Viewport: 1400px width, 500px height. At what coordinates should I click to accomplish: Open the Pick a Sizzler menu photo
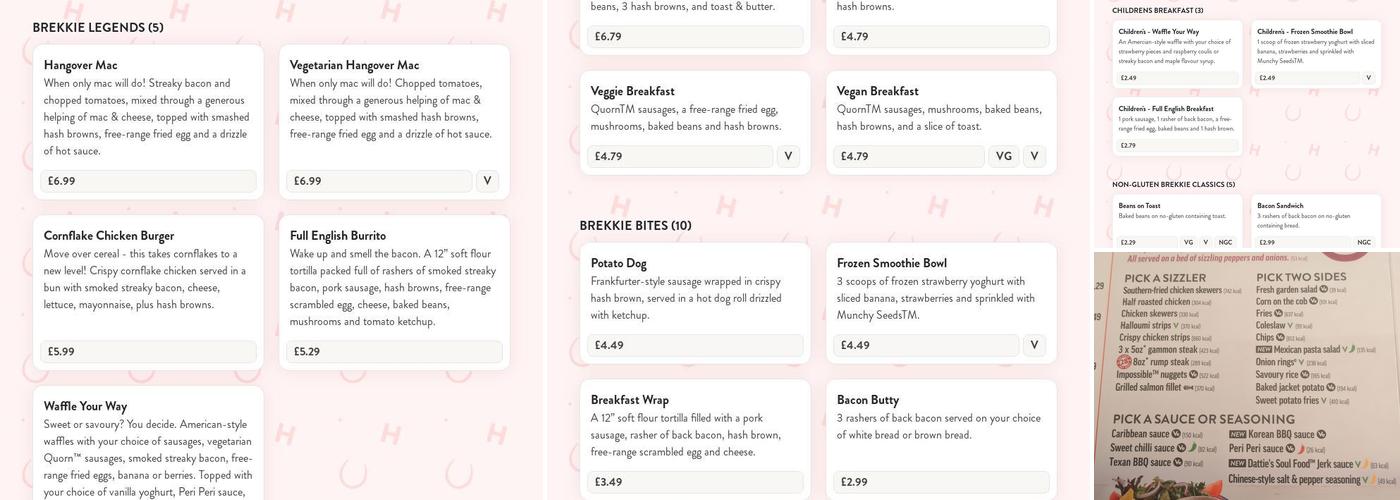[1246, 375]
